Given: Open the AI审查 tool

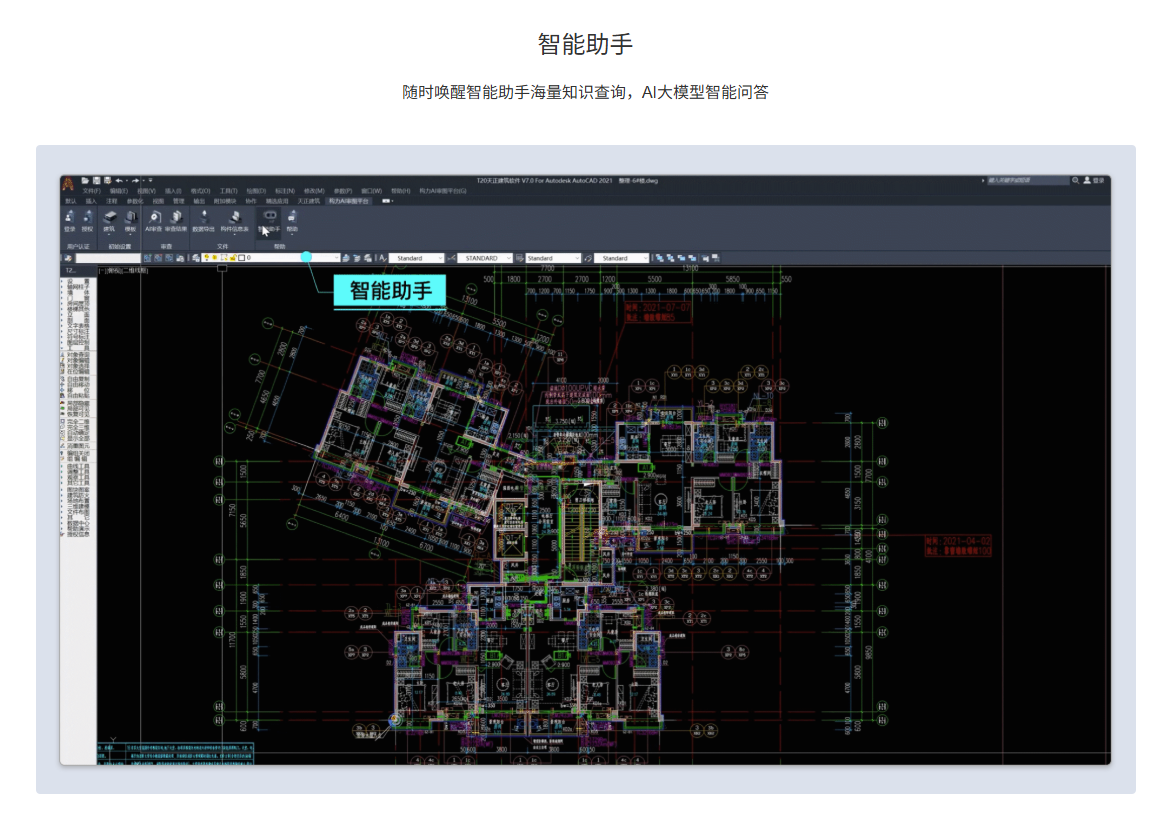Looking at the screenshot, I should click(x=153, y=216).
